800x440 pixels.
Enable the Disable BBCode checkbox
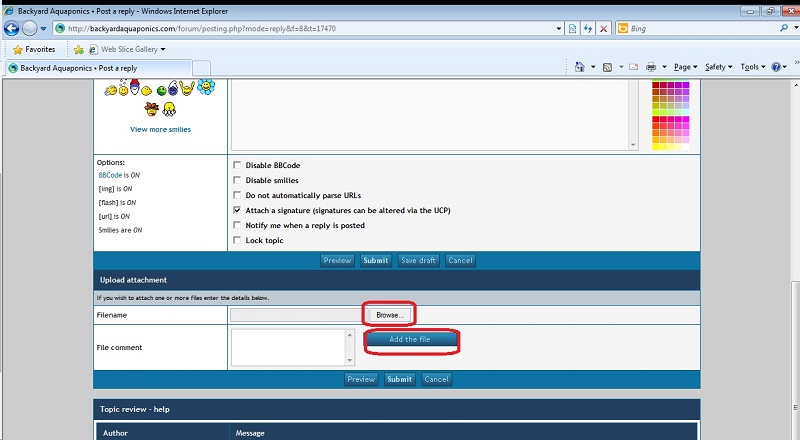(237, 165)
